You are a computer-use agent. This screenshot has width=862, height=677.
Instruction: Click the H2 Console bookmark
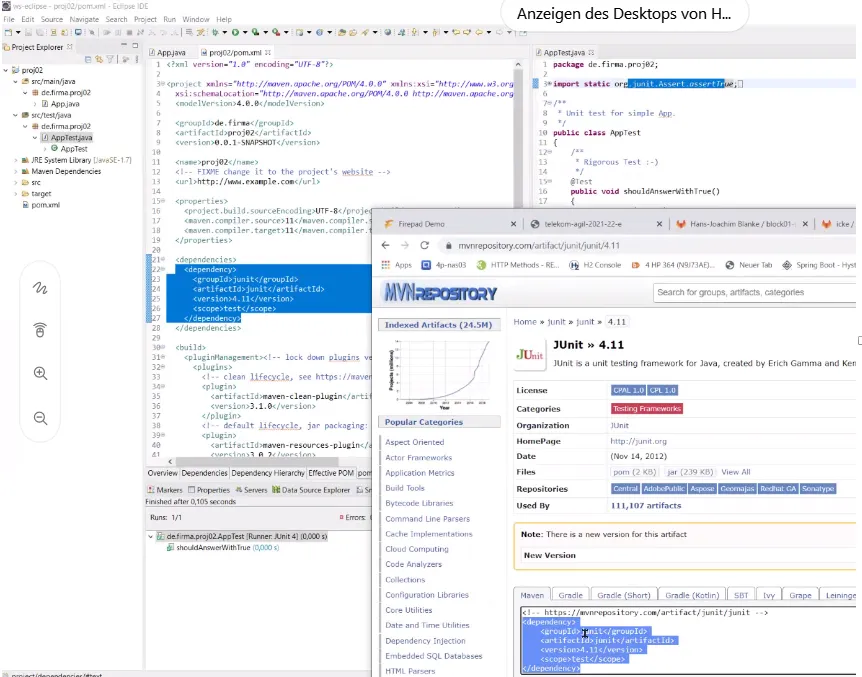click(x=596, y=265)
